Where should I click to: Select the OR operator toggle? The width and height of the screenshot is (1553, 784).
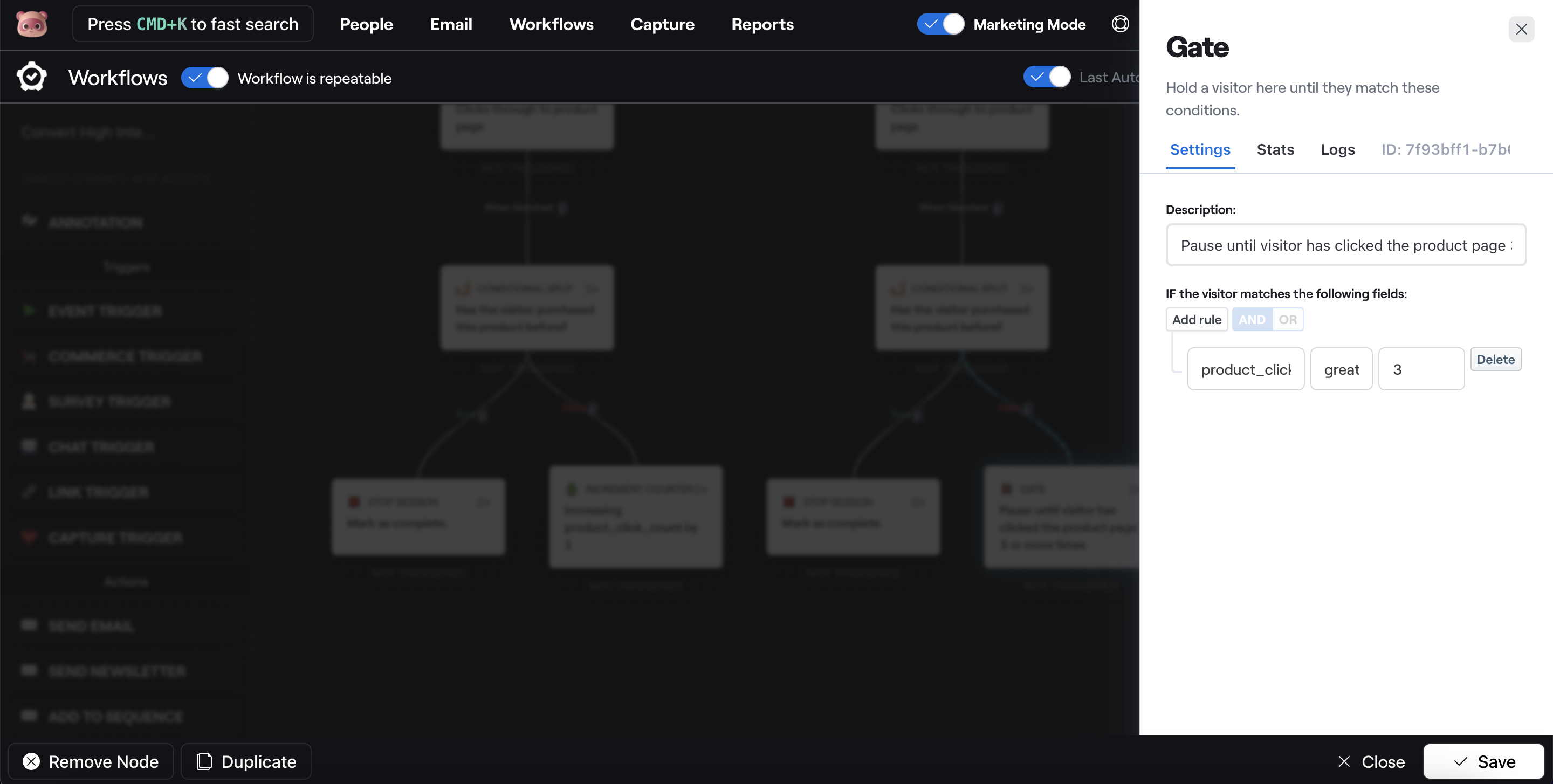[x=1287, y=319]
